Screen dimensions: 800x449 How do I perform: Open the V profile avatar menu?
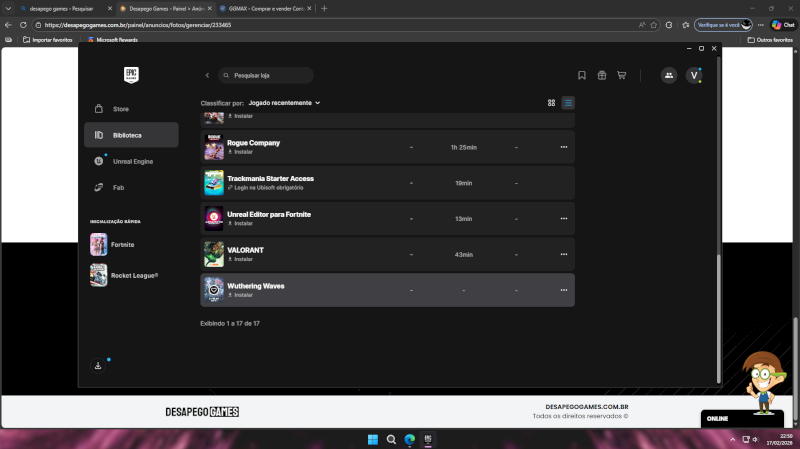point(694,76)
